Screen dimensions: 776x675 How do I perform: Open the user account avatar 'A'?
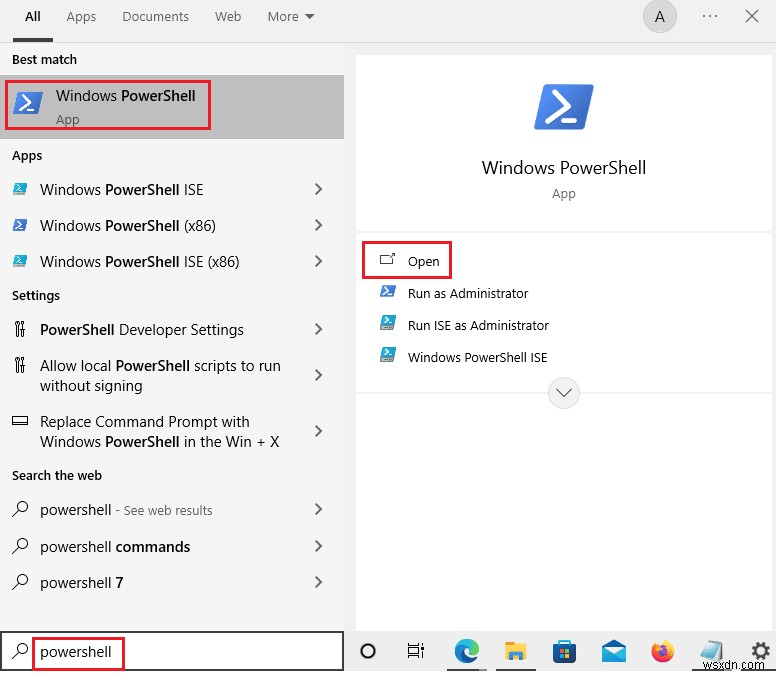659,17
